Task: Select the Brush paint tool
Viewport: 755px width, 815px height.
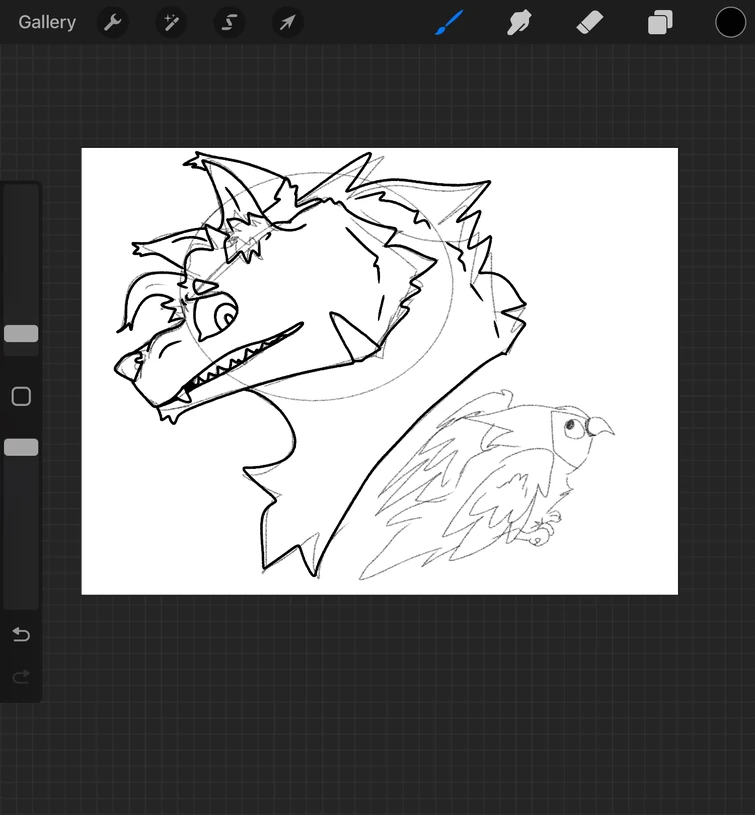Action: click(448, 23)
